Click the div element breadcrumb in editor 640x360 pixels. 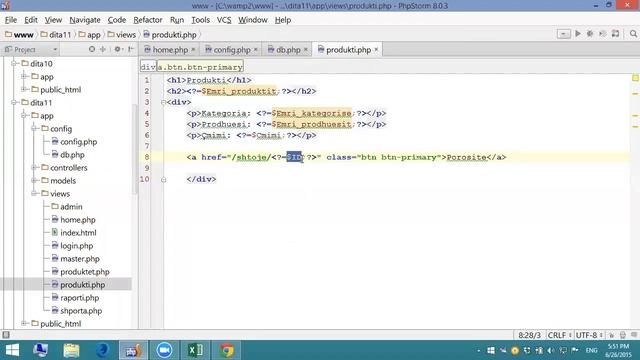148,67
